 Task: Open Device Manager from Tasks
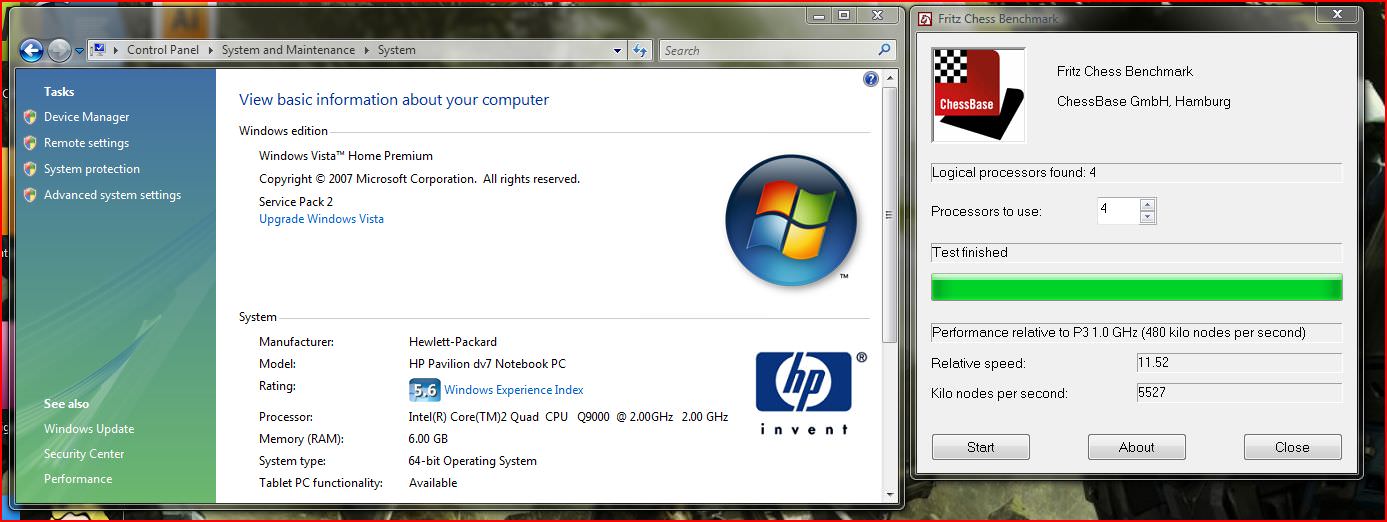[86, 117]
